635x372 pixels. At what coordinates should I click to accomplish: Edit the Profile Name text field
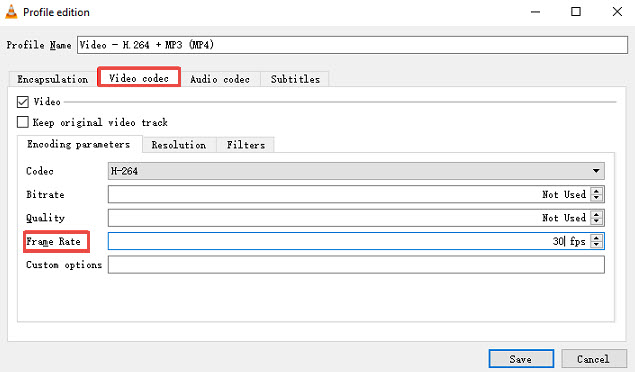[x=352, y=45]
